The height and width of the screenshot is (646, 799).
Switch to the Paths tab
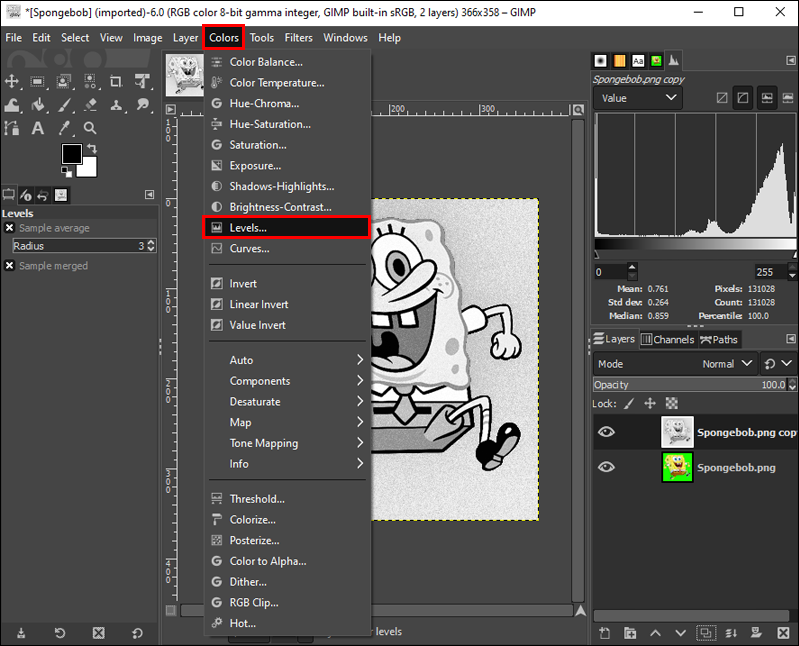pos(719,339)
